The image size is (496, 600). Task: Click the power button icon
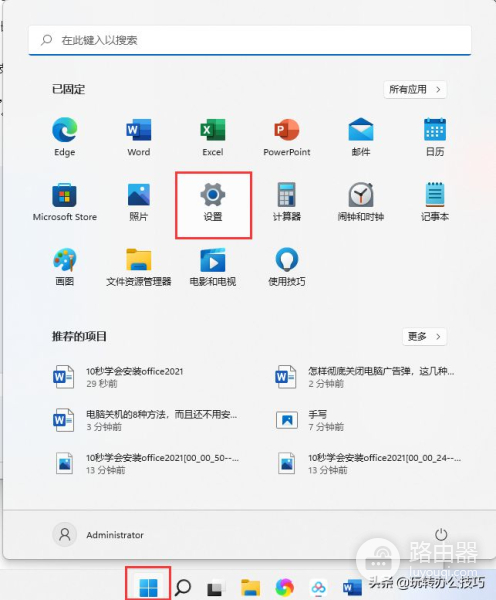tap(441, 534)
